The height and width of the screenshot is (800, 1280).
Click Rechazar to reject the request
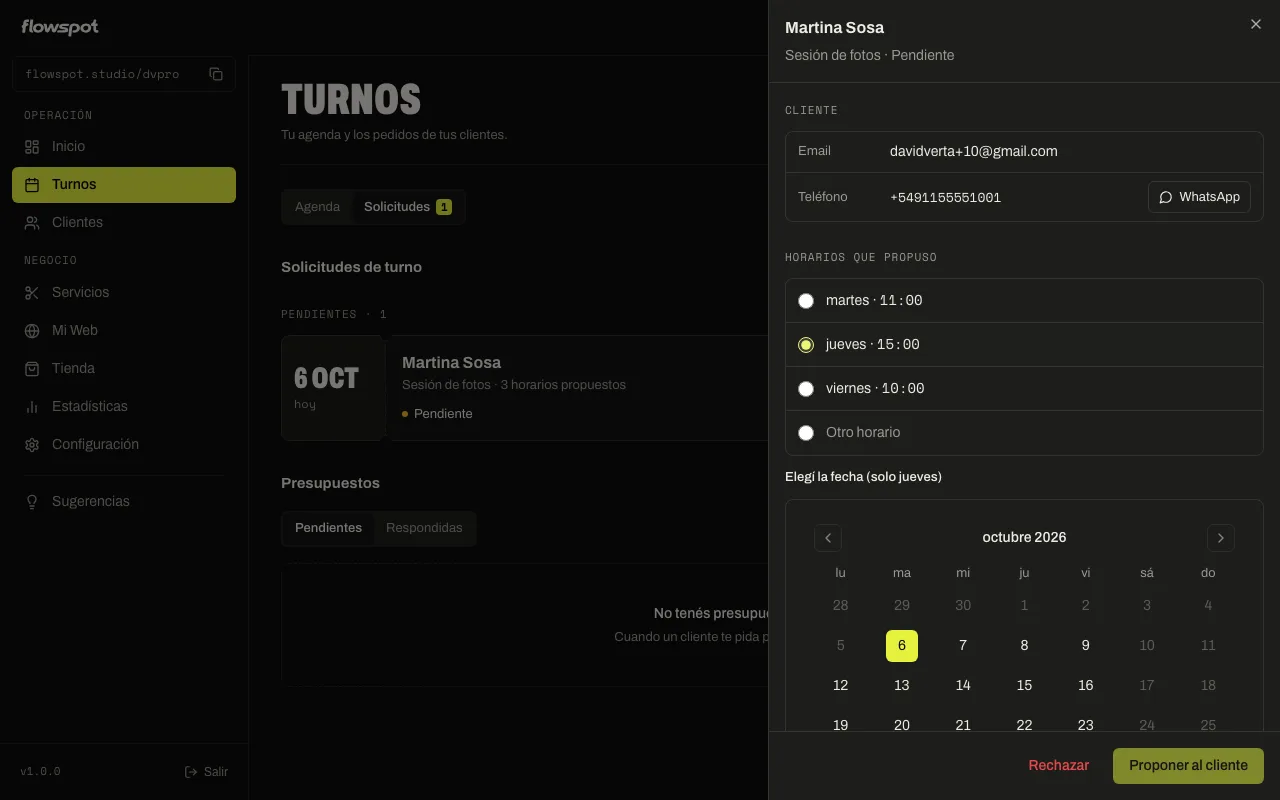[1059, 766]
